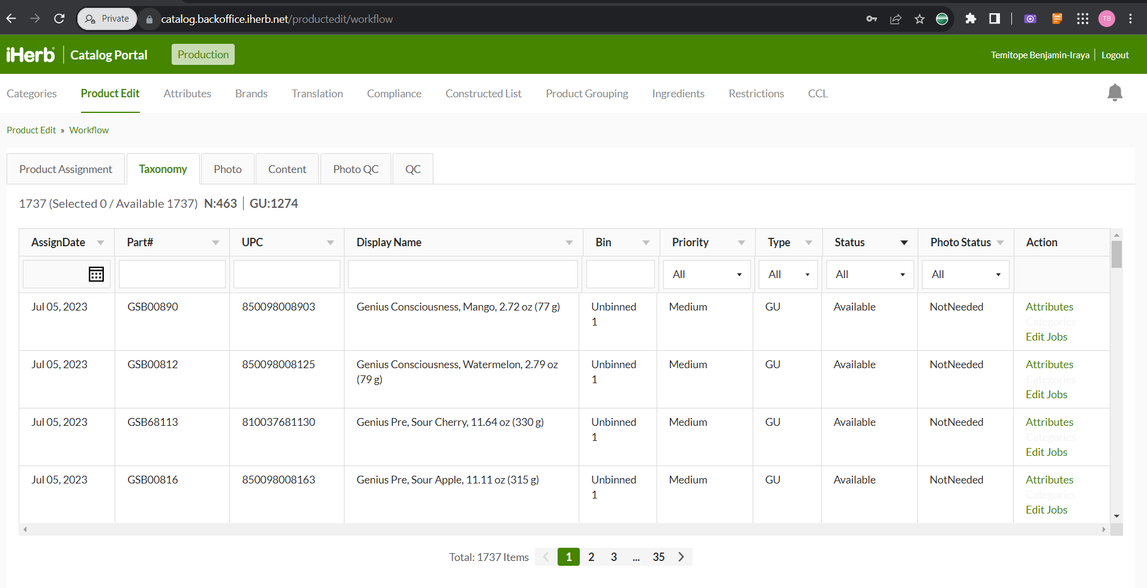Switch to Content tab
Screen dimensions: 1147x588
(x=287, y=169)
